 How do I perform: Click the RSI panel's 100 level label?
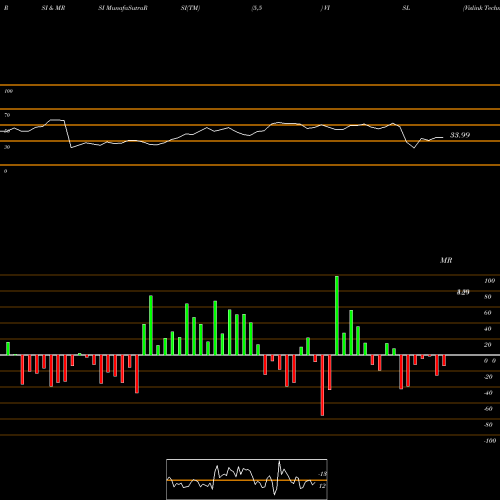(8, 91)
